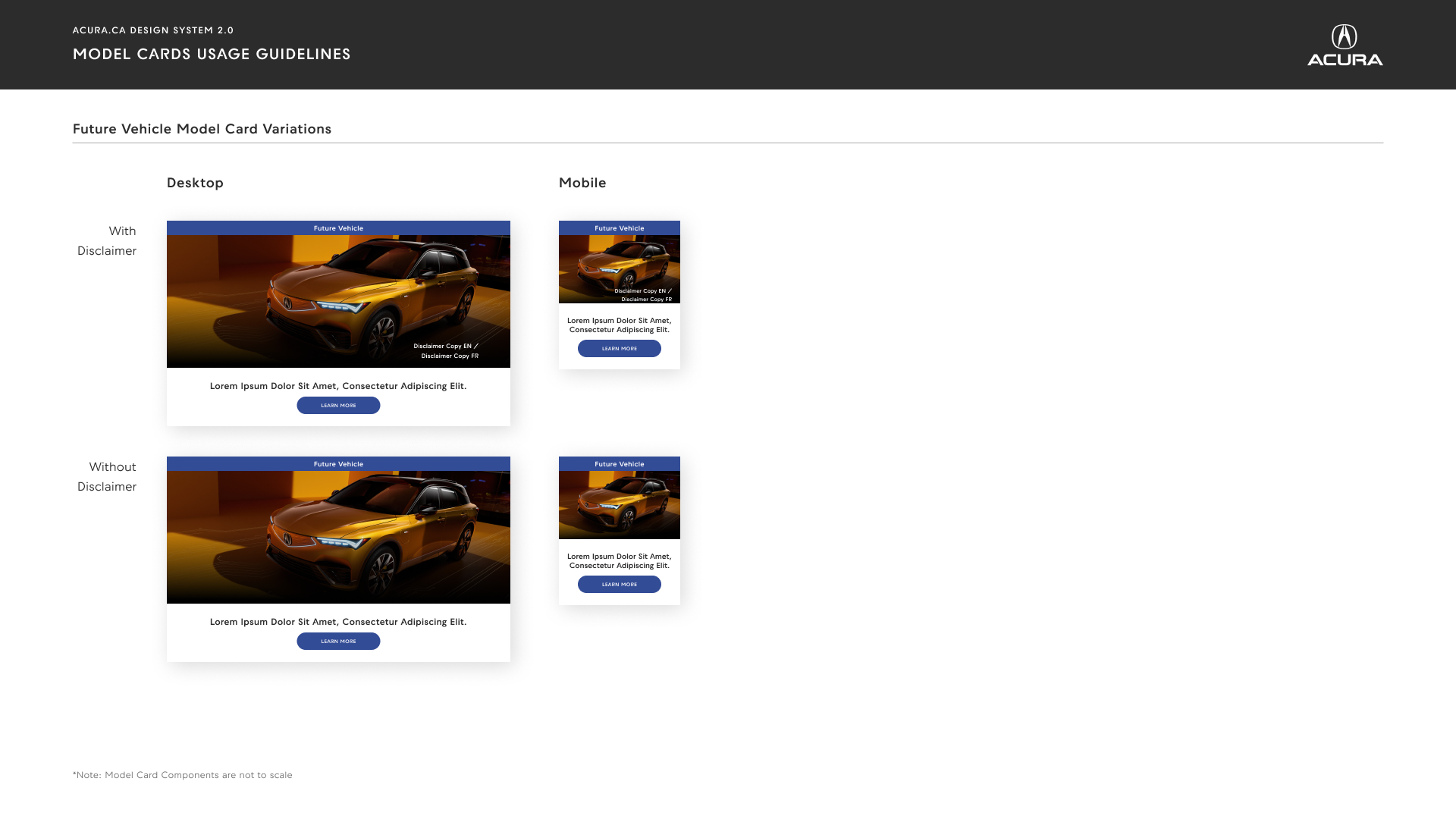The width and height of the screenshot is (1456, 819).
Task: Click Learn More on desktop card with disclaimer
Action: pos(338,406)
